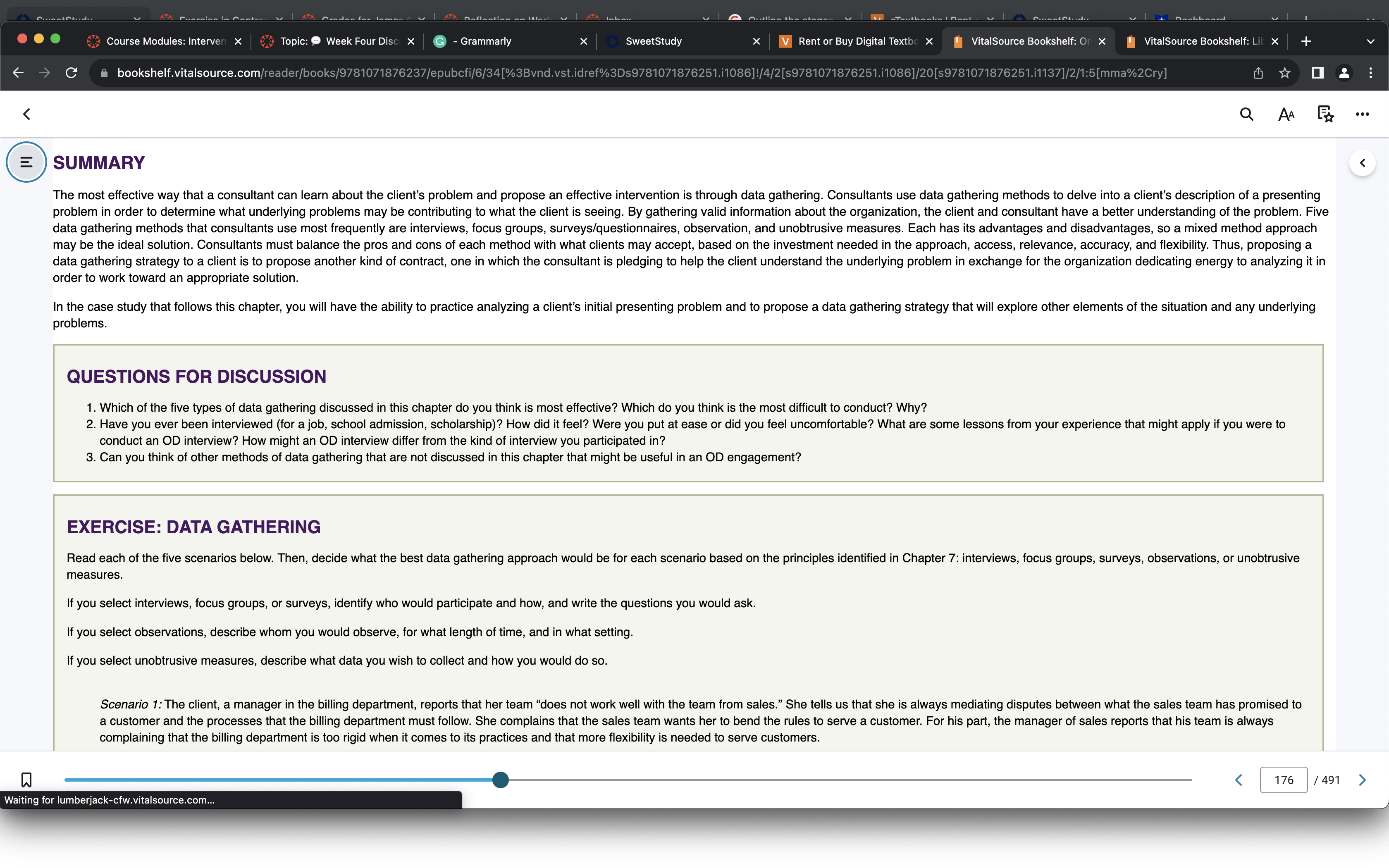Switch to the SweetStudy tab
Screen dimensions: 1389x868
683,41
